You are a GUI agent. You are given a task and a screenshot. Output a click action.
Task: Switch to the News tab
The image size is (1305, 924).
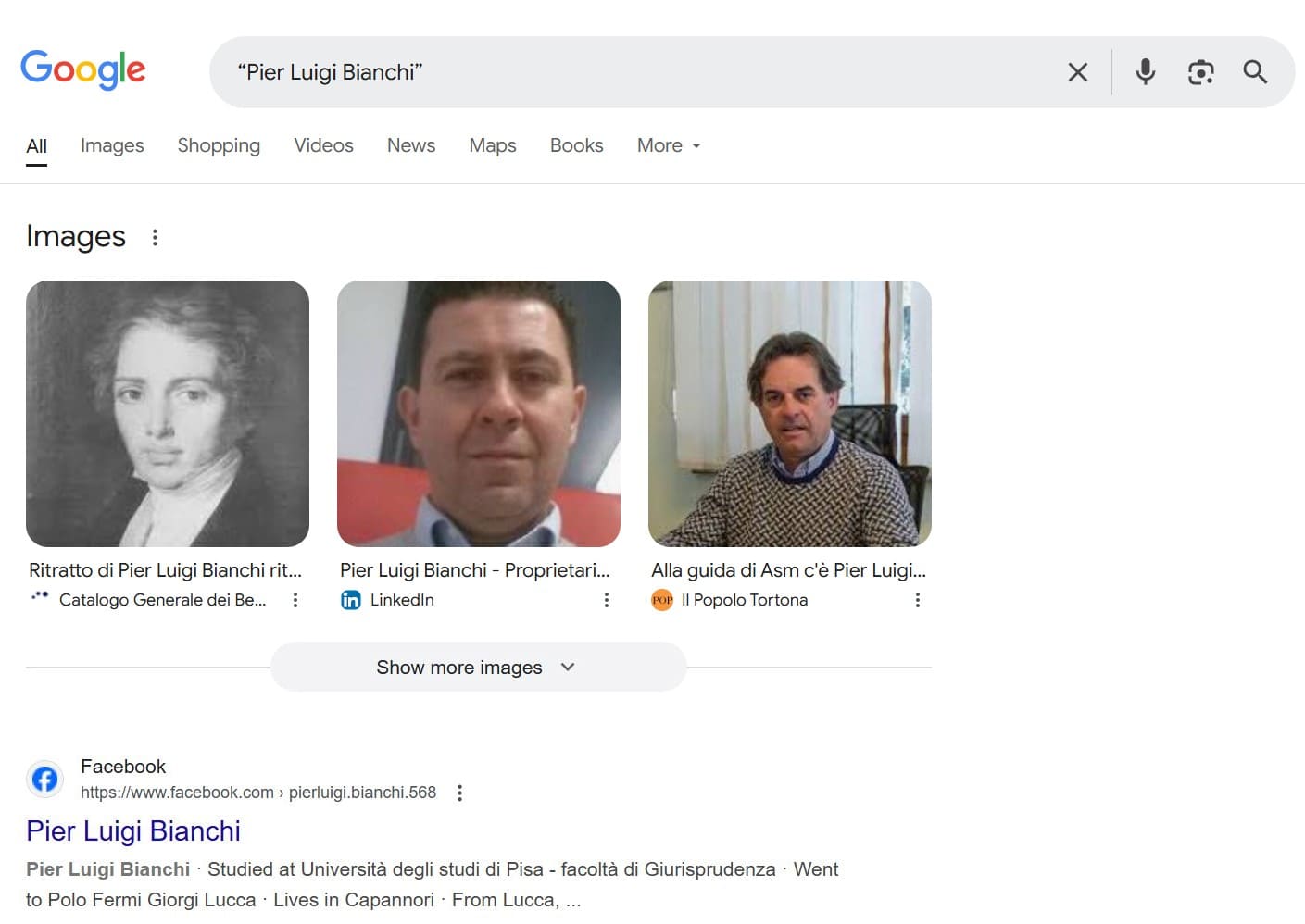click(x=411, y=145)
